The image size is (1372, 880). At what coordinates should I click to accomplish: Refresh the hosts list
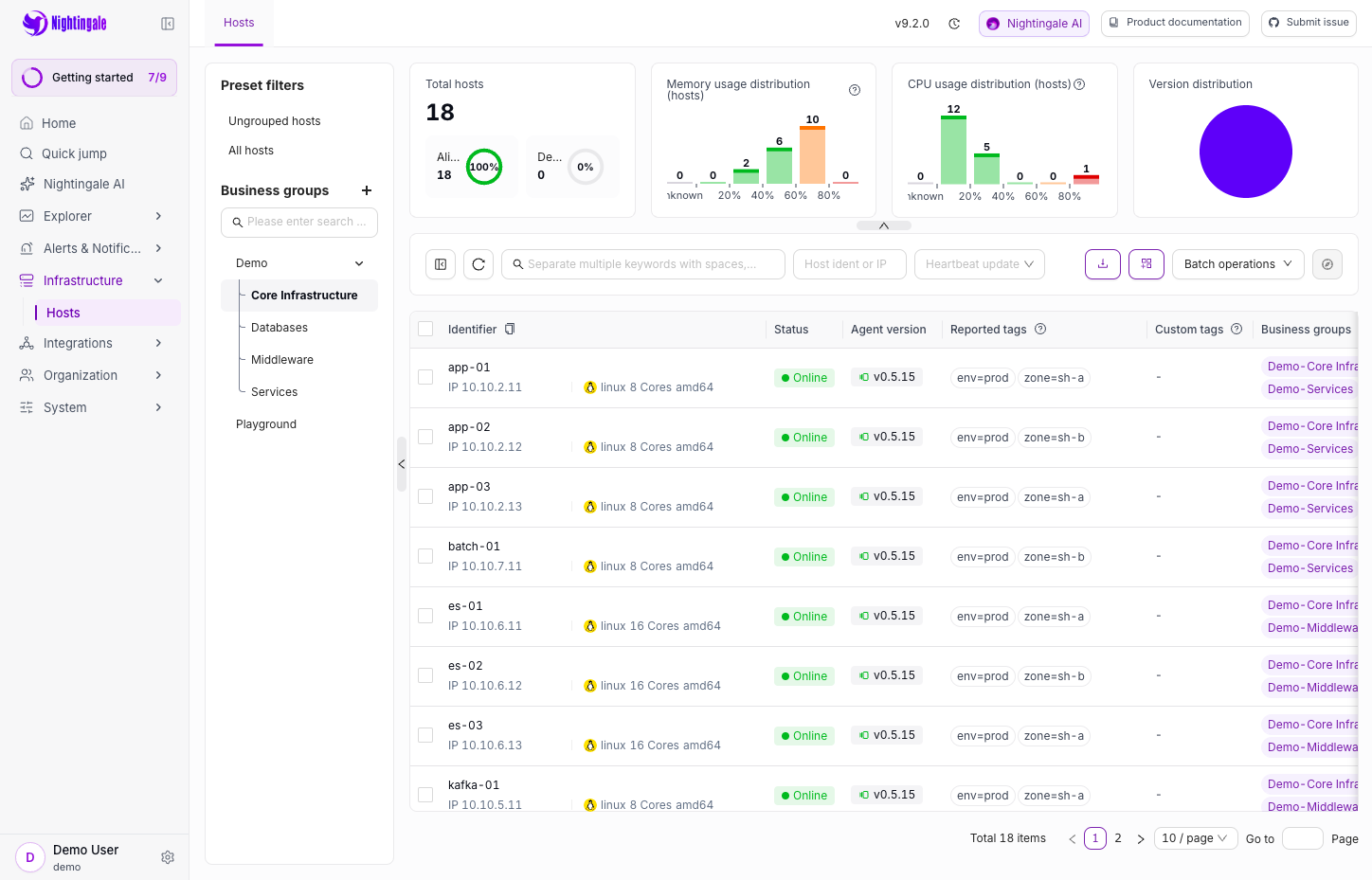pyautogui.click(x=478, y=264)
